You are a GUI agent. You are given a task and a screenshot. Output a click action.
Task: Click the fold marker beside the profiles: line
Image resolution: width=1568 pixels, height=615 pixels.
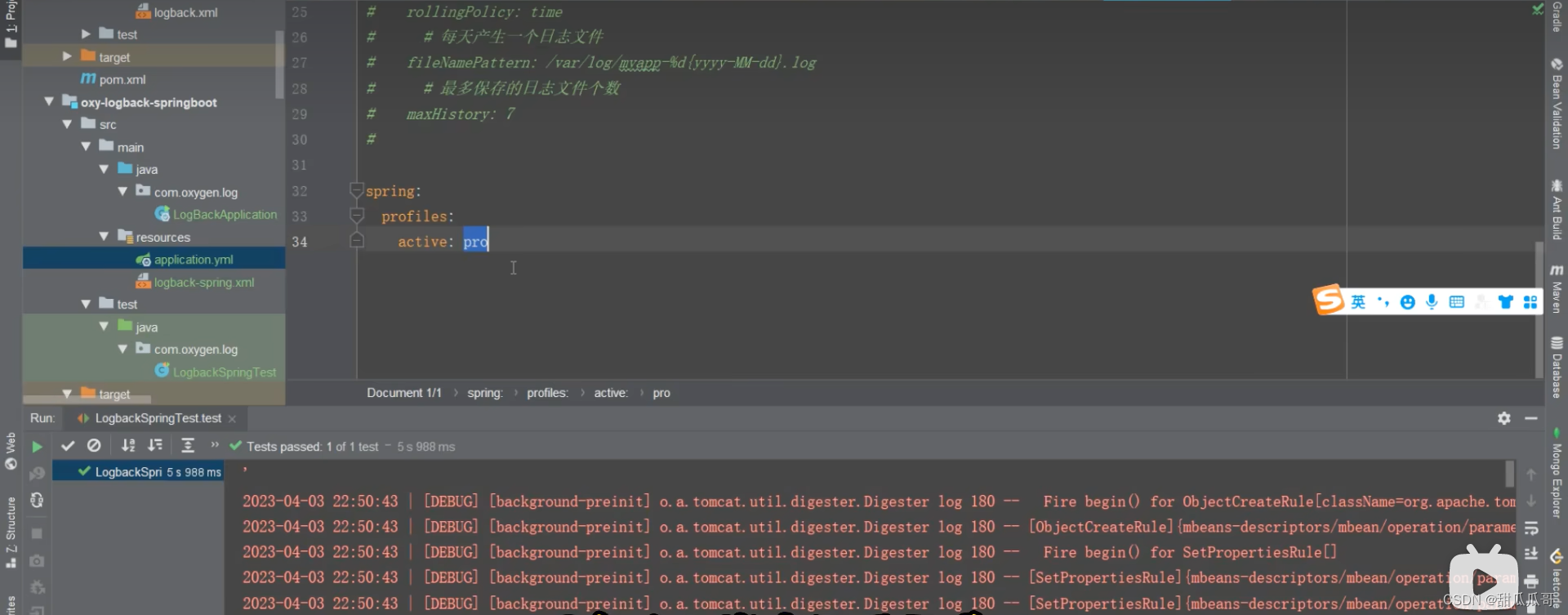click(x=356, y=216)
